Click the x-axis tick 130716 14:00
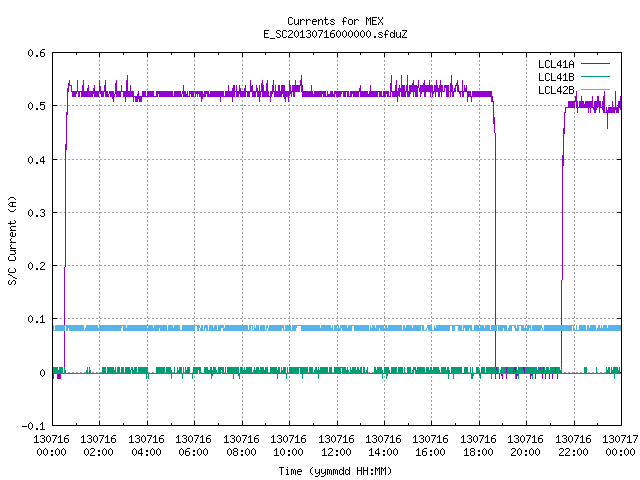 coord(384,446)
